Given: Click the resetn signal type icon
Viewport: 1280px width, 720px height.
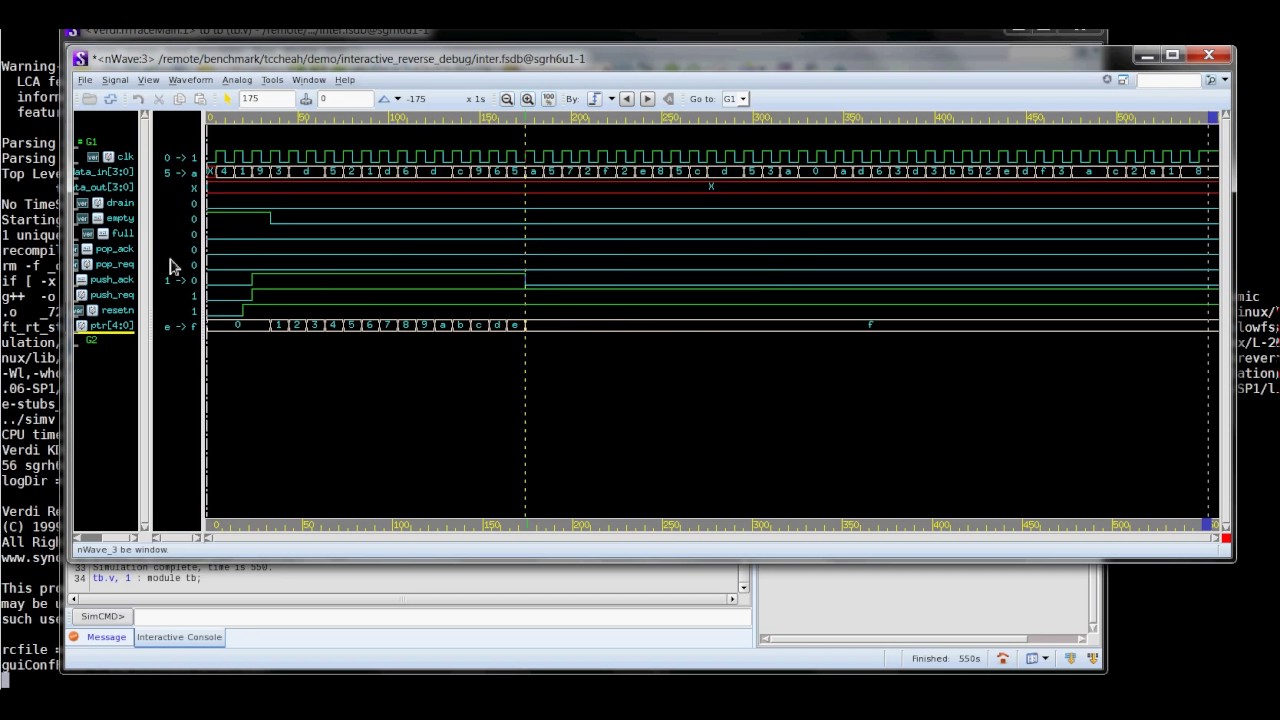Looking at the screenshot, I should point(93,310).
